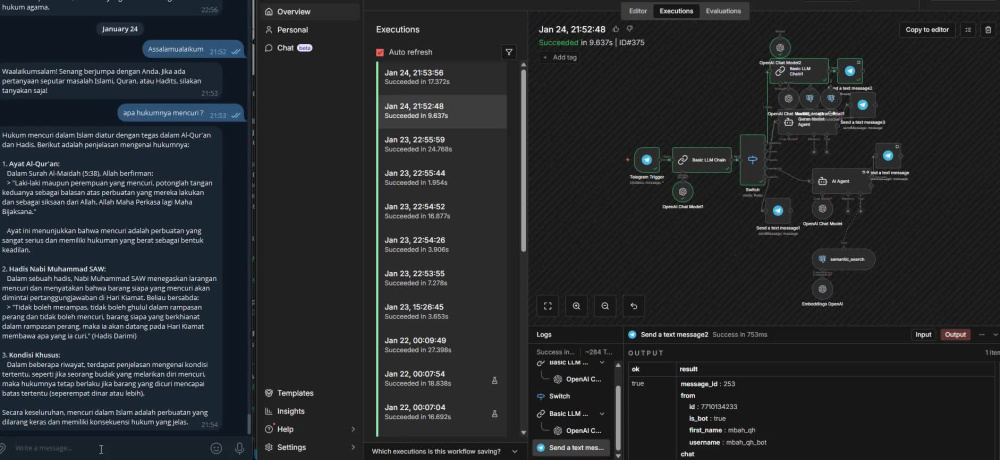Select the Embeddings OpenAI node
This screenshot has height=460, width=1000.
coord(822,289)
